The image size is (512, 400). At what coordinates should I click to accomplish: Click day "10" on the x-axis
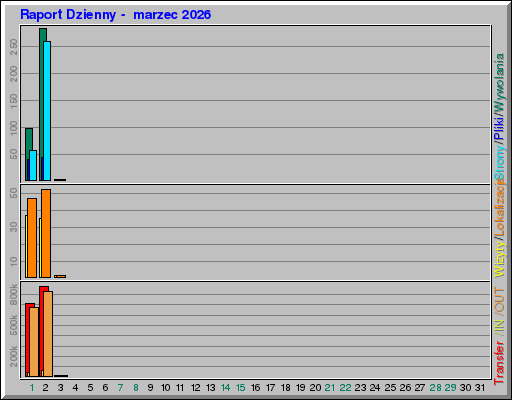(166, 388)
